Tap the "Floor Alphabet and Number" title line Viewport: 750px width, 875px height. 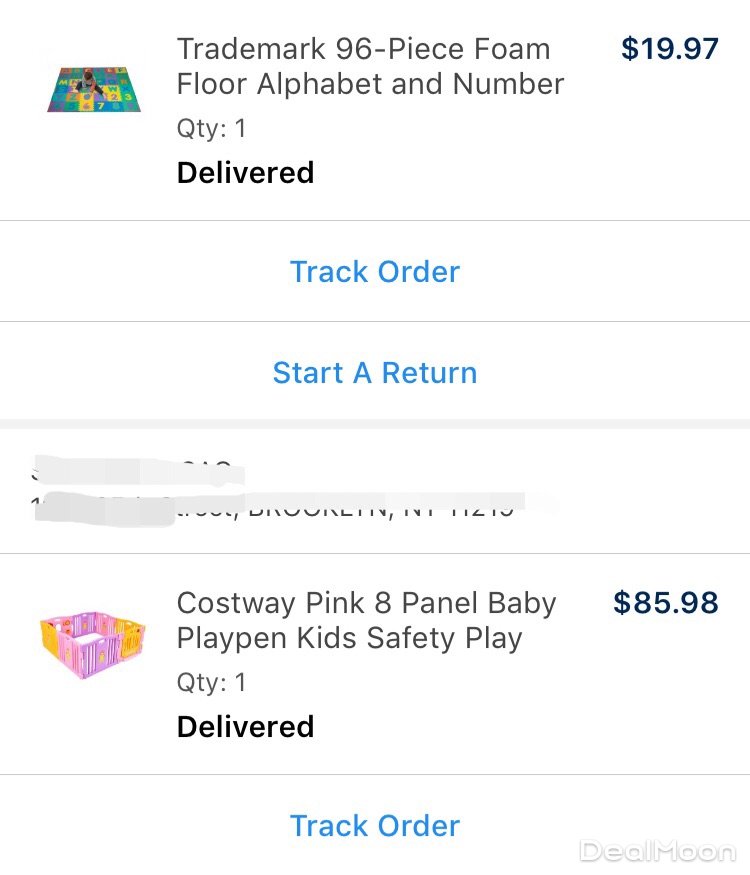tap(370, 84)
